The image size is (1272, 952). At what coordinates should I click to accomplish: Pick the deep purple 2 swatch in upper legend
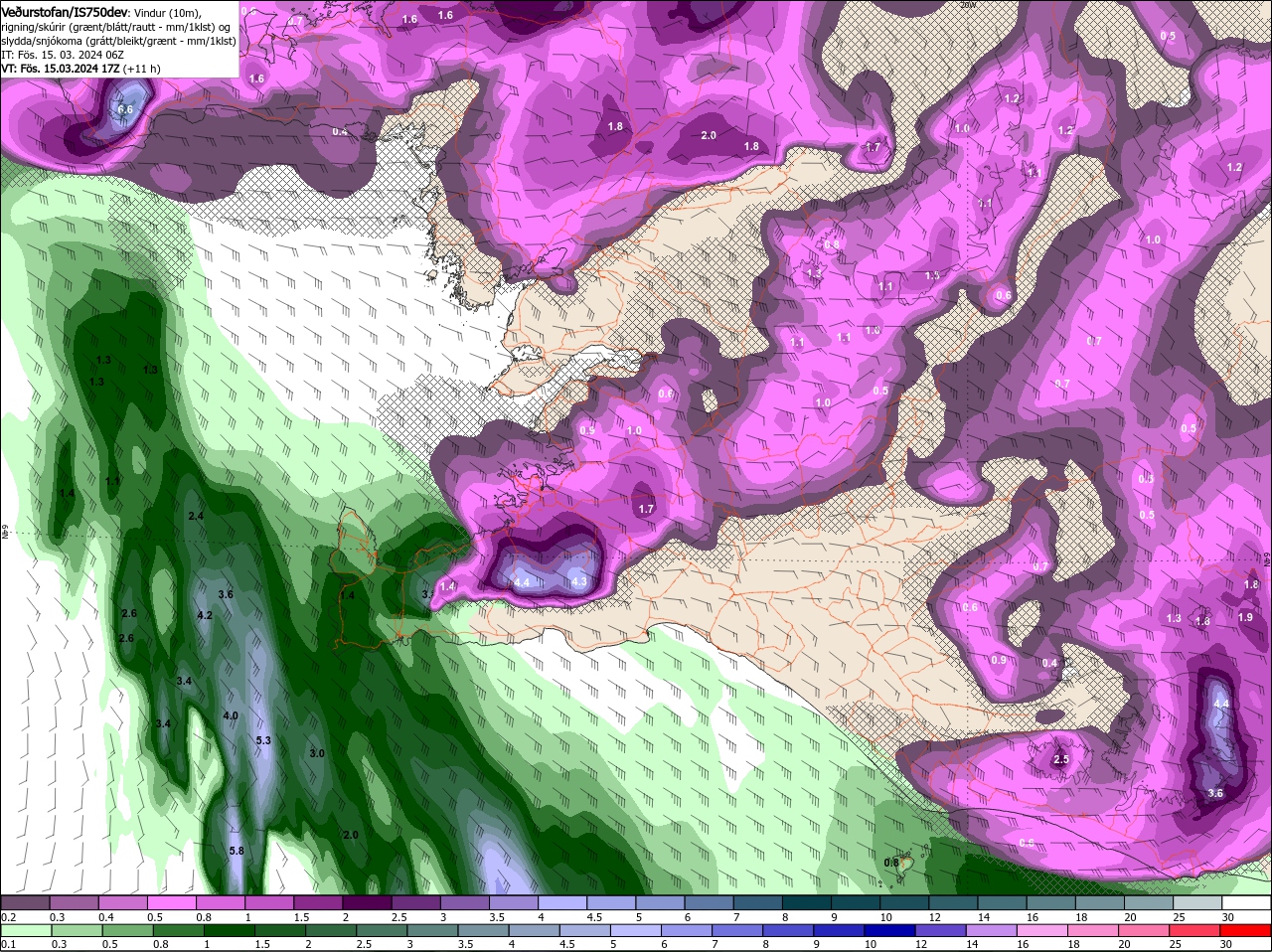[367, 902]
